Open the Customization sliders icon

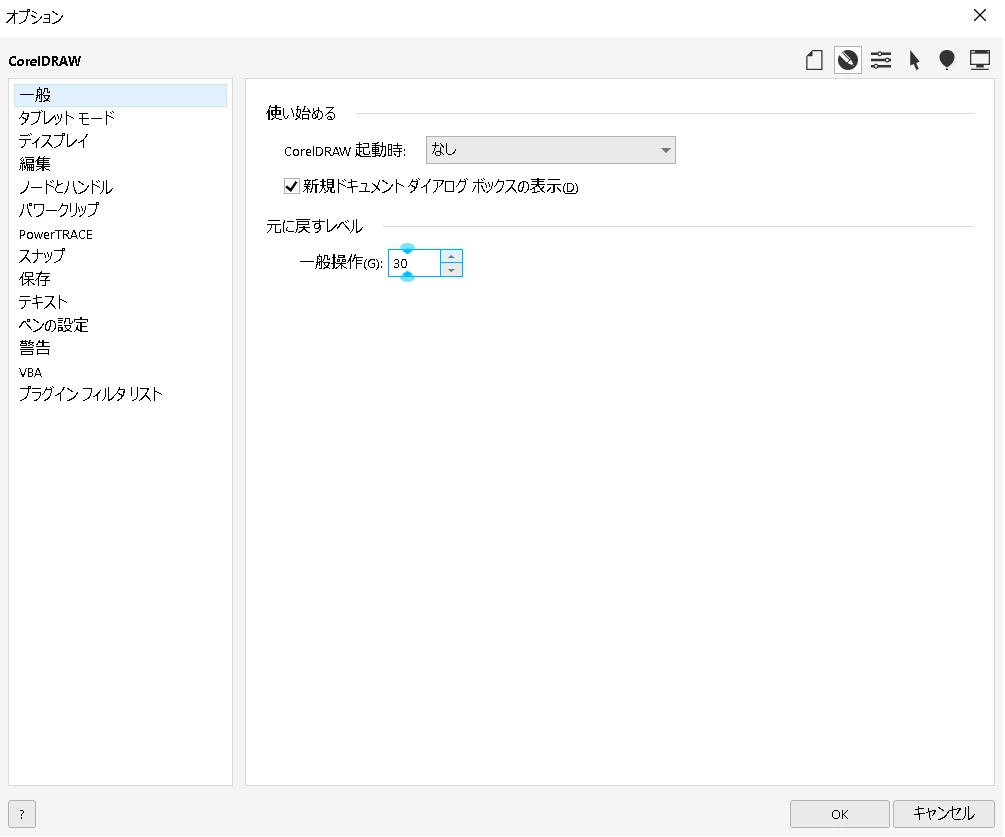(881, 60)
